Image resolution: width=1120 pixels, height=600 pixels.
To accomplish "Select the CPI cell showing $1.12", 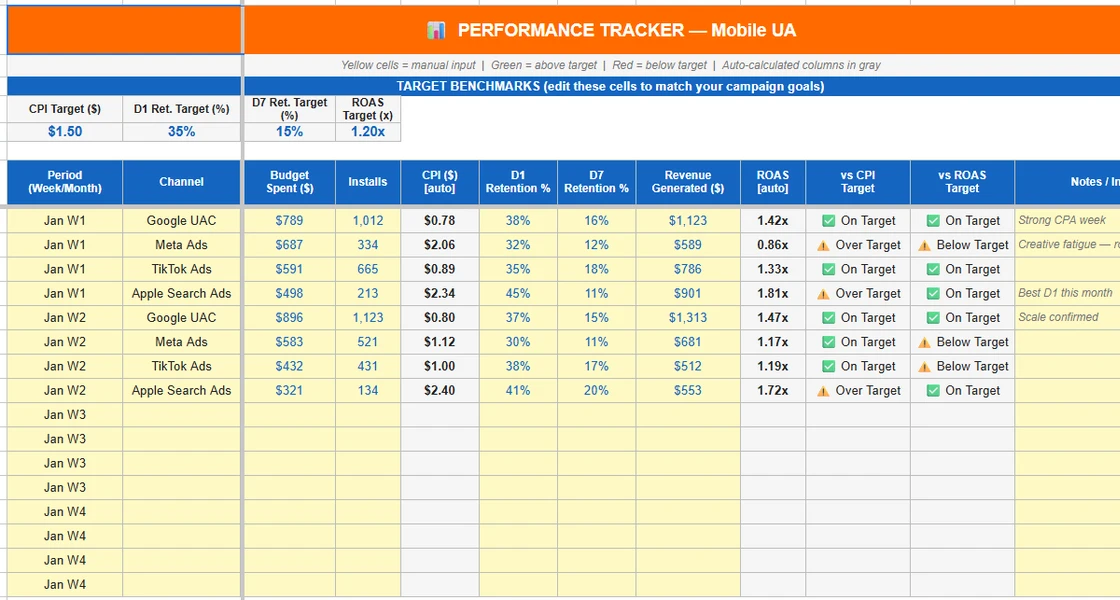I will pos(440,342).
